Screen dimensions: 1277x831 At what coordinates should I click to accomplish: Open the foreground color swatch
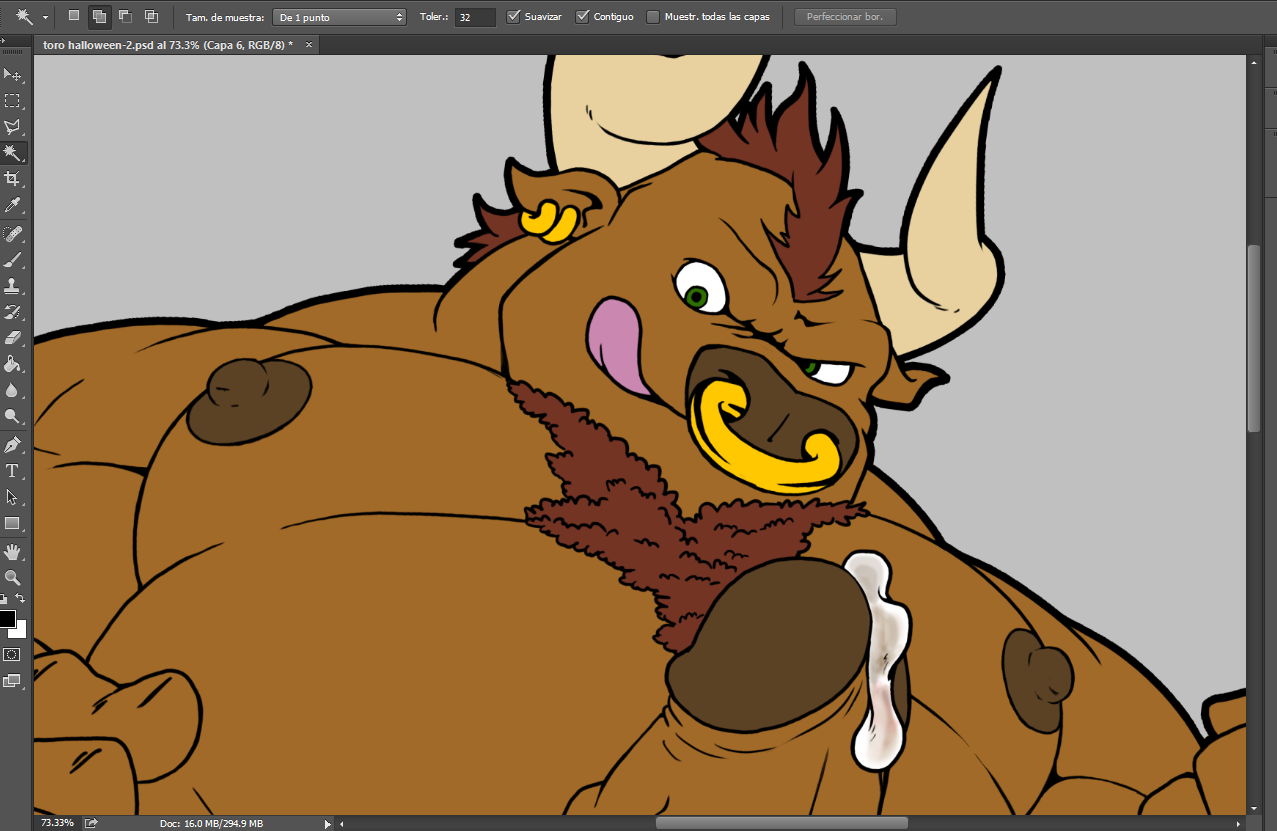7,618
